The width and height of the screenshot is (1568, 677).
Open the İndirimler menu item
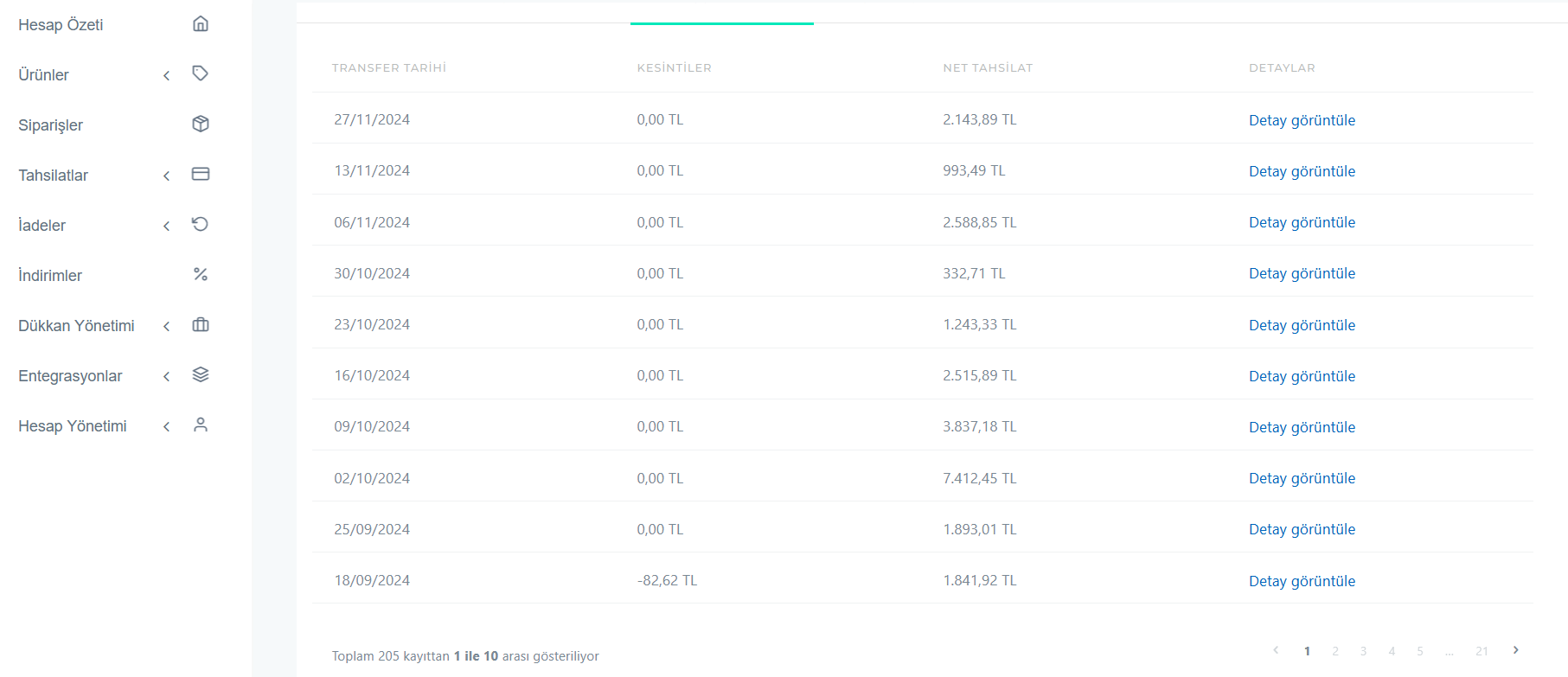pos(50,276)
